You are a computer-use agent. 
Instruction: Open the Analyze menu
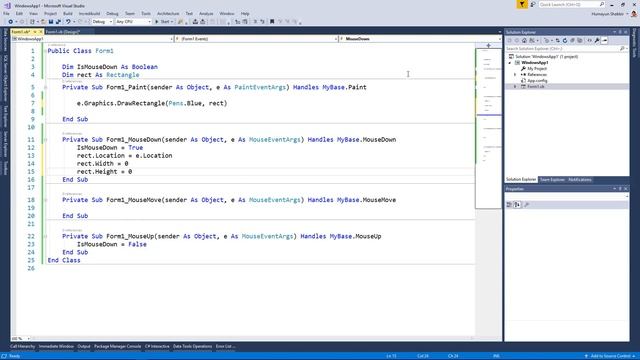(x=206, y=13)
